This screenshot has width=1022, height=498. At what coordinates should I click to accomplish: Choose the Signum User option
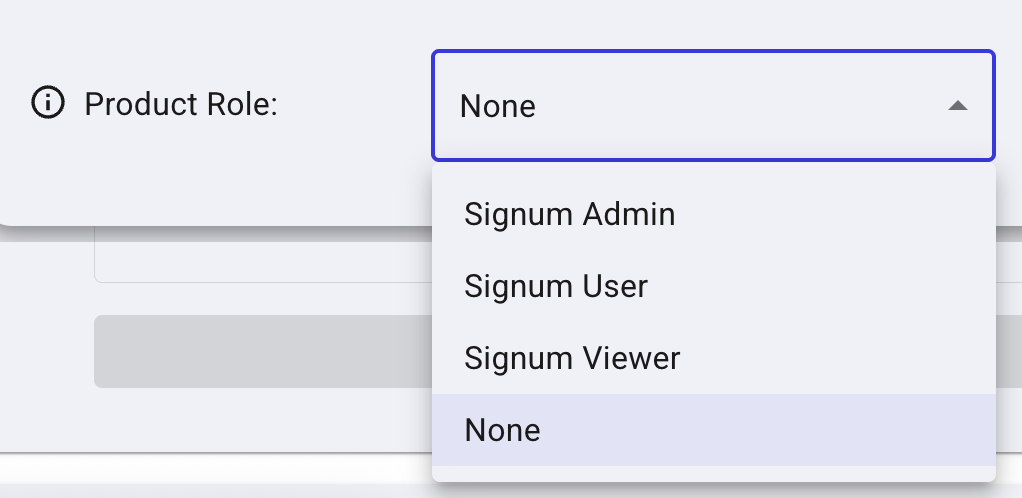tap(556, 286)
